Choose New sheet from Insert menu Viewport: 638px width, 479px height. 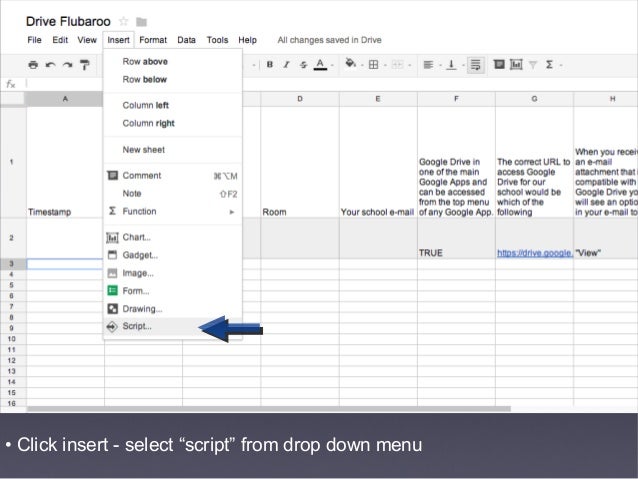tap(173, 149)
